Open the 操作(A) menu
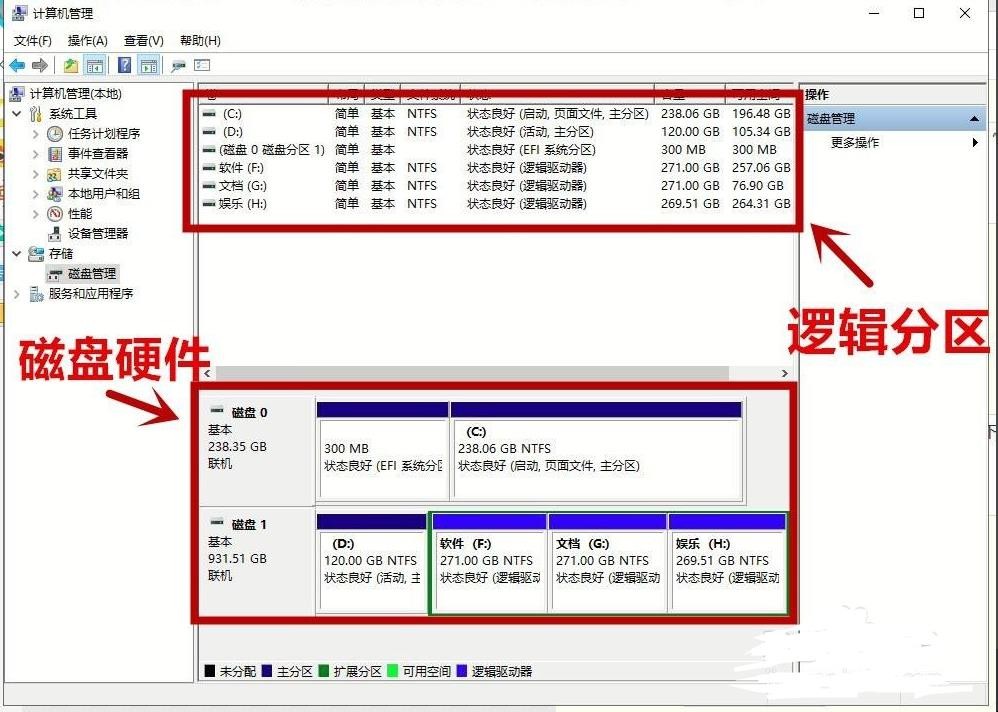The image size is (998, 712). point(87,41)
